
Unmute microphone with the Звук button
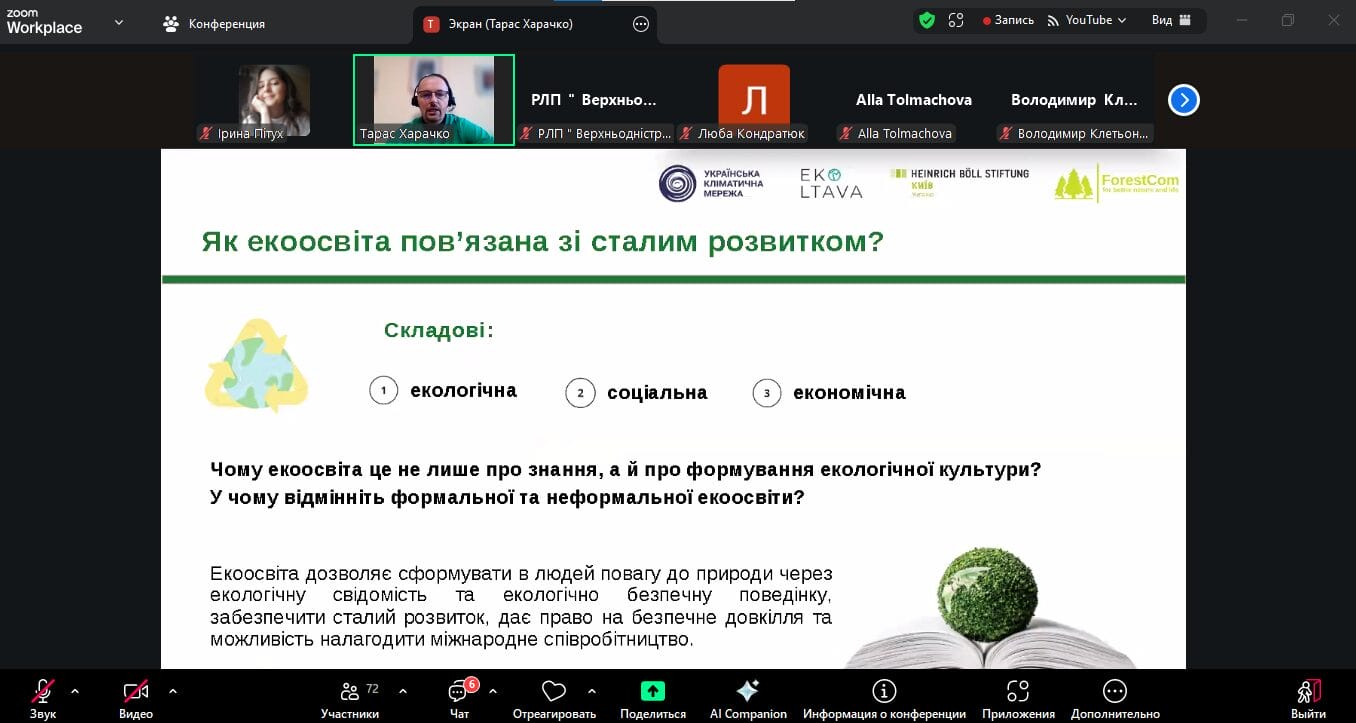point(43,691)
